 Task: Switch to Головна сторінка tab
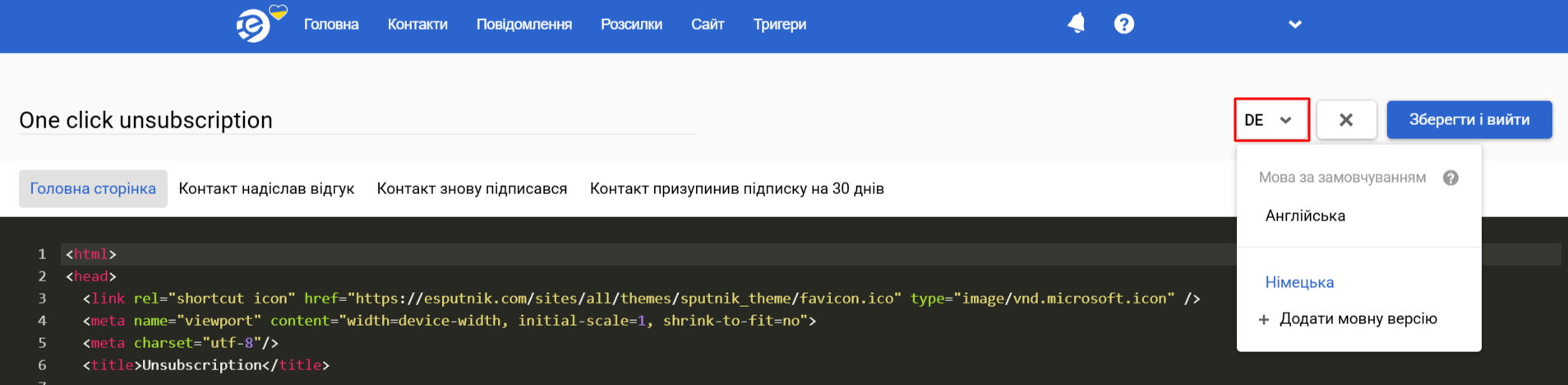(x=93, y=188)
